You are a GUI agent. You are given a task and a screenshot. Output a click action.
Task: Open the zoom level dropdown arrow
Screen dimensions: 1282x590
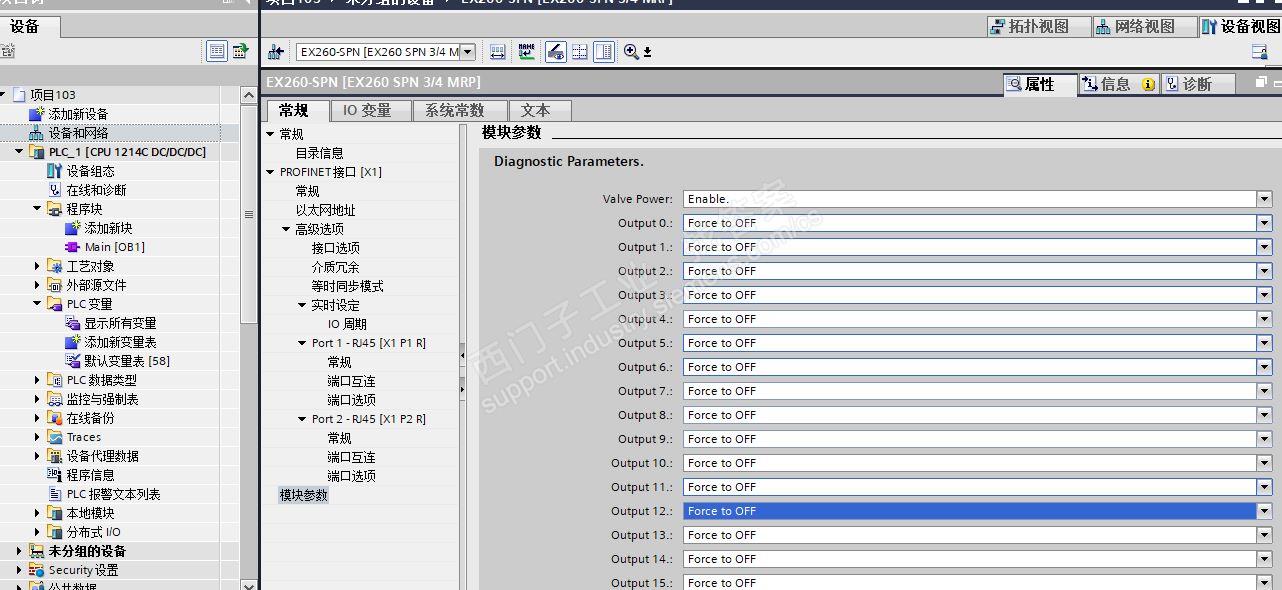pyautogui.click(x=648, y=52)
